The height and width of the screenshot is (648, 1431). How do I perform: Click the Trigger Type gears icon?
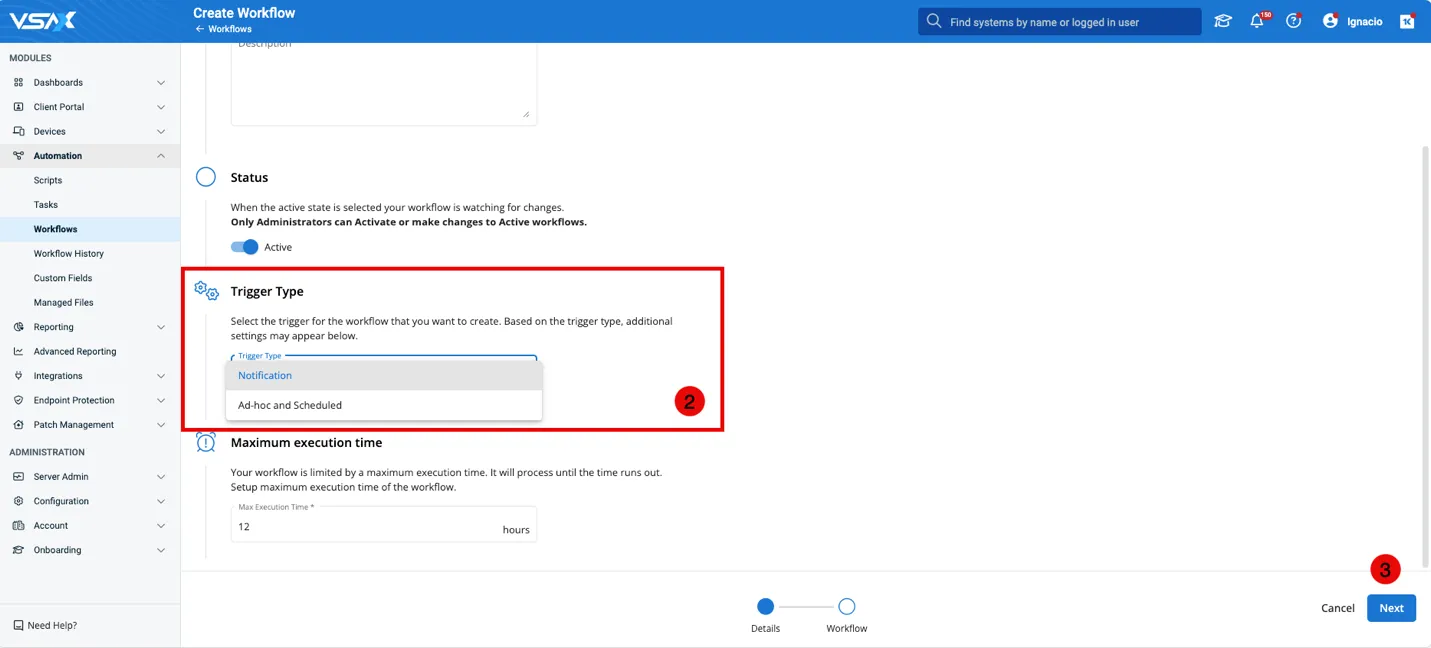(x=206, y=291)
